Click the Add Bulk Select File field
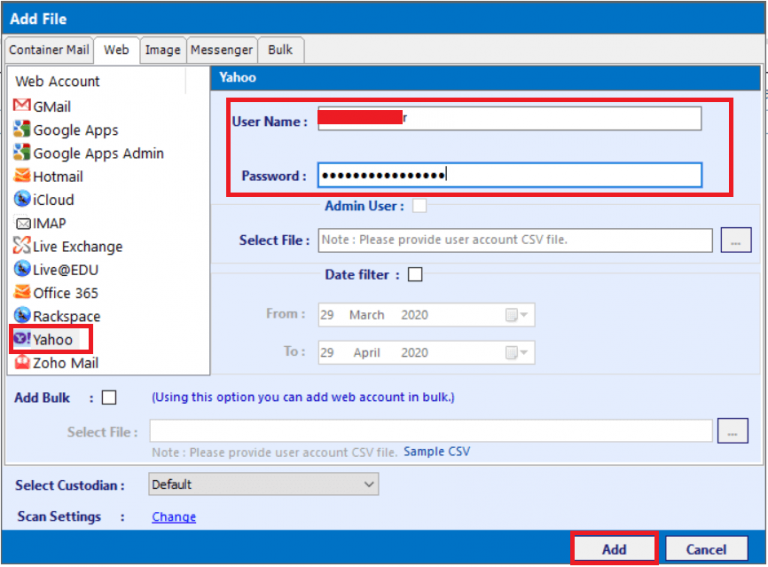This screenshot has width=768, height=567. point(431,431)
